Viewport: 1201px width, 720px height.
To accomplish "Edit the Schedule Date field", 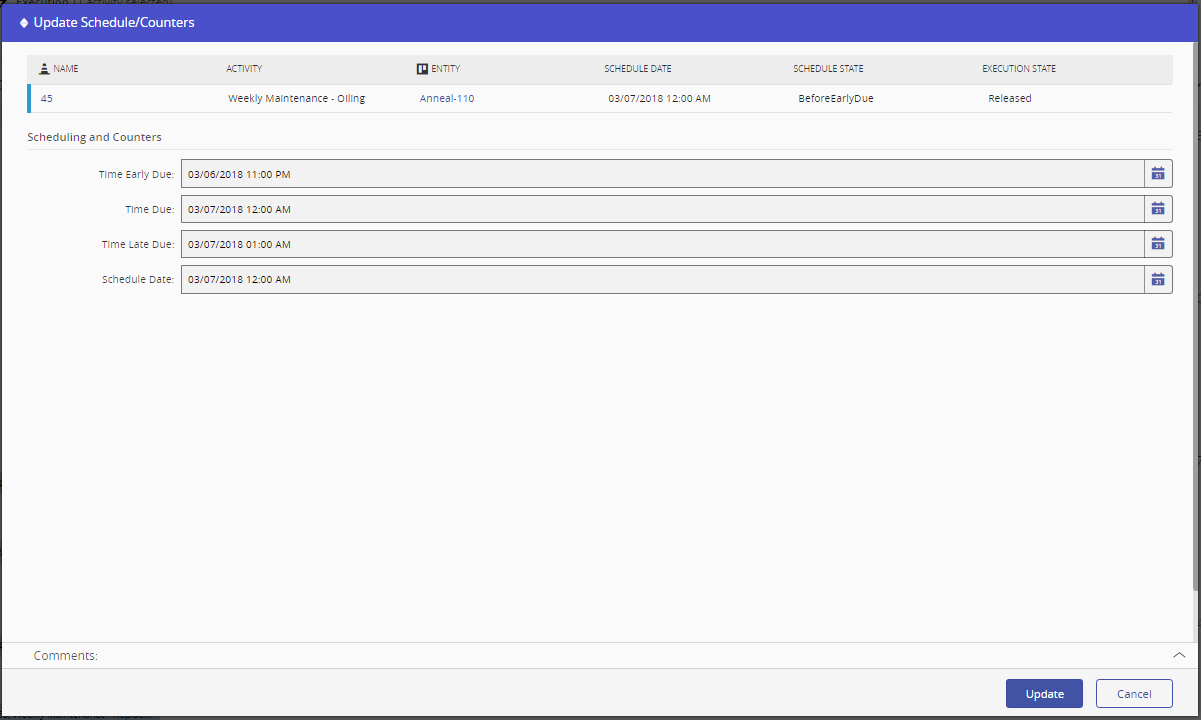I will coord(662,279).
